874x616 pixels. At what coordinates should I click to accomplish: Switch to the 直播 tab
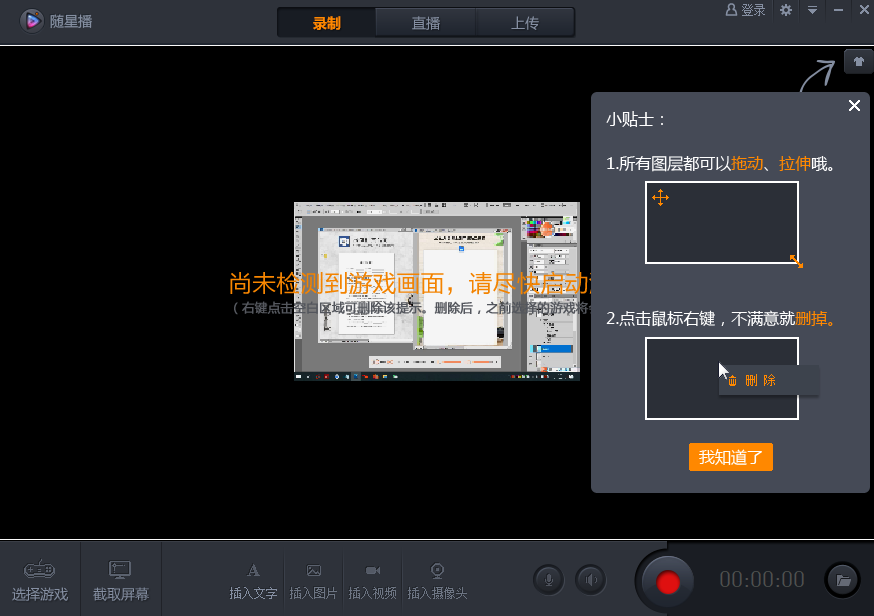(x=425, y=21)
